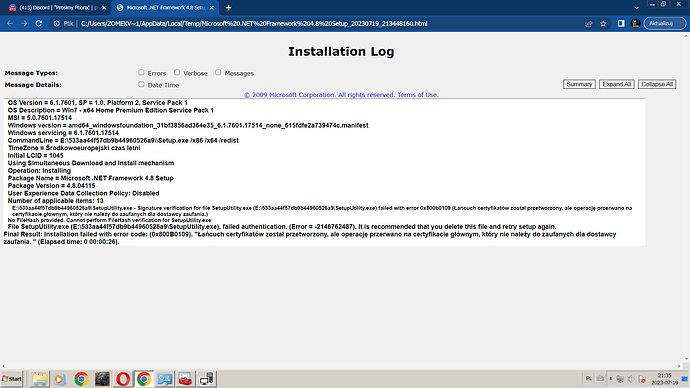Click the Collapse All button
690x388 pixels.
657,84
